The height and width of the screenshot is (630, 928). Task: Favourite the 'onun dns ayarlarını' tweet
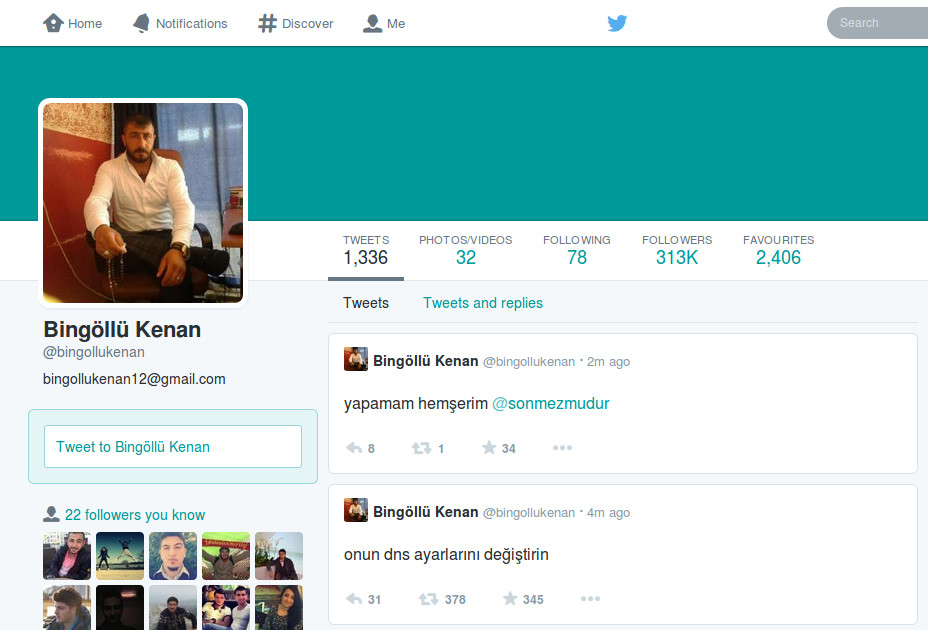[x=510, y=599]
